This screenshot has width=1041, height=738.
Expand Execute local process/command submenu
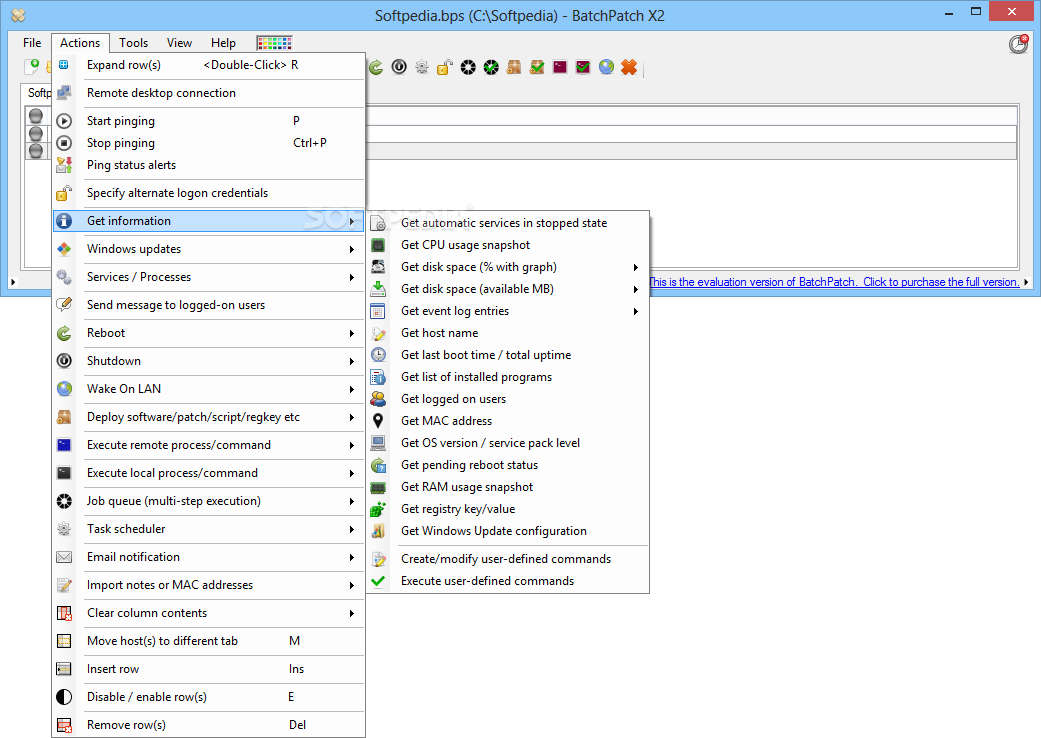[x=208, y=473]
